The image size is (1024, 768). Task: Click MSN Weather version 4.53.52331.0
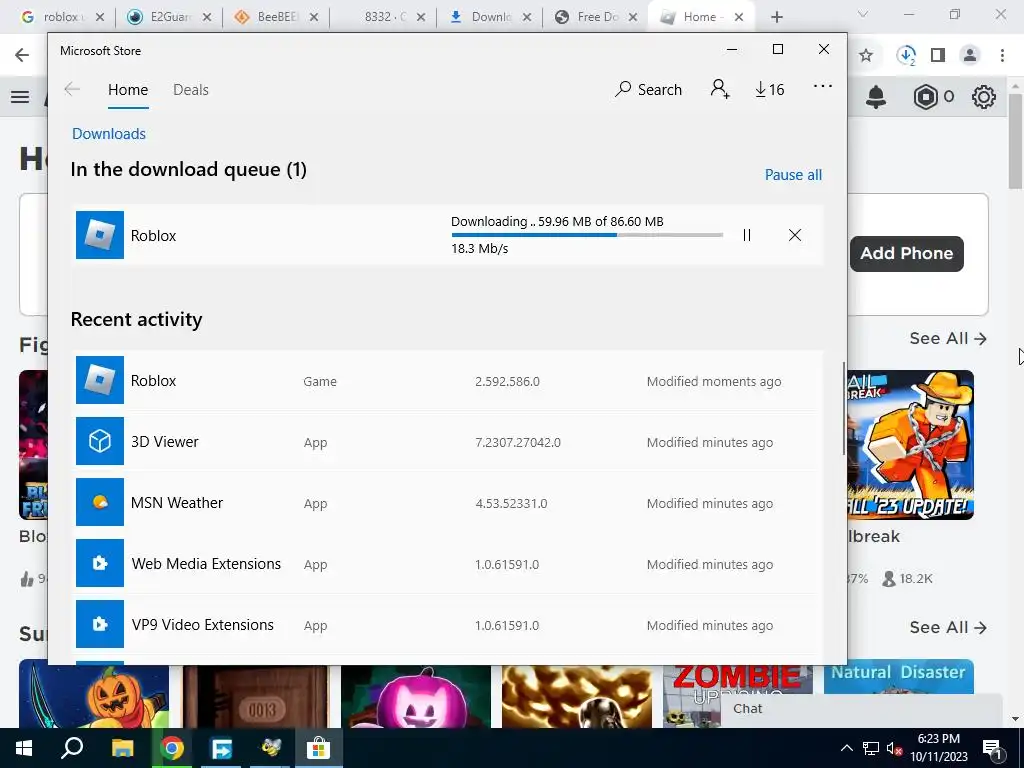511,504
